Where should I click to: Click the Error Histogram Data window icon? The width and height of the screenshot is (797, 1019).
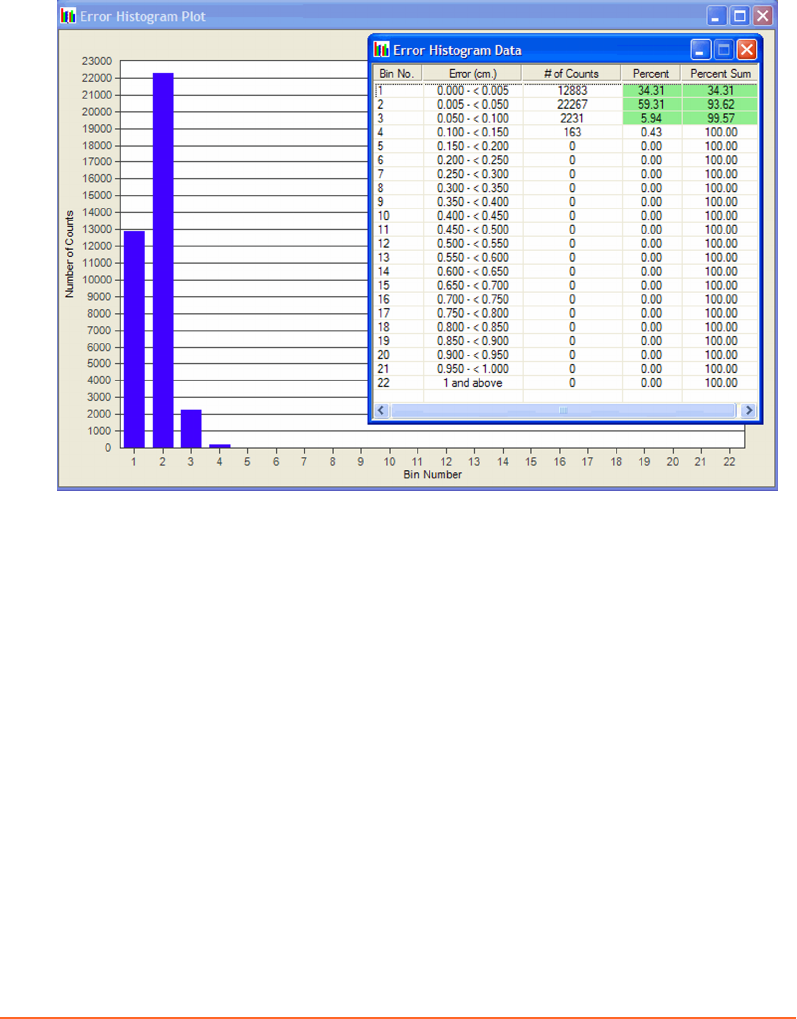[382, 50]
